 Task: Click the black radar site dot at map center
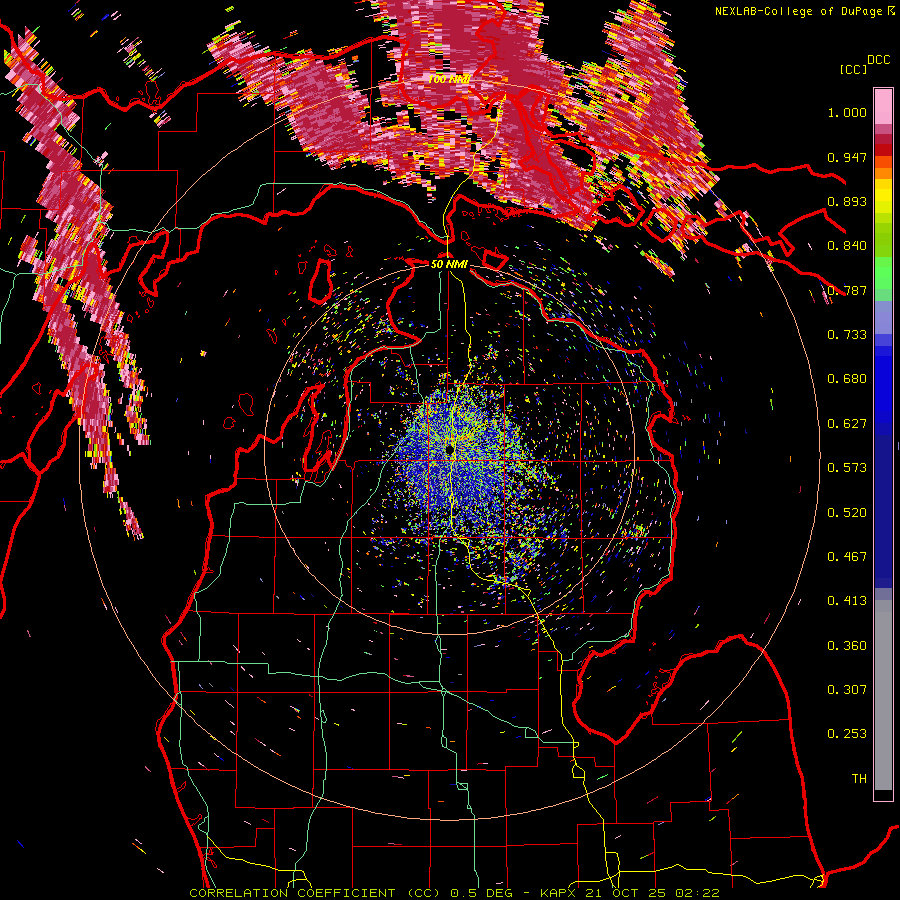point(449,449)
